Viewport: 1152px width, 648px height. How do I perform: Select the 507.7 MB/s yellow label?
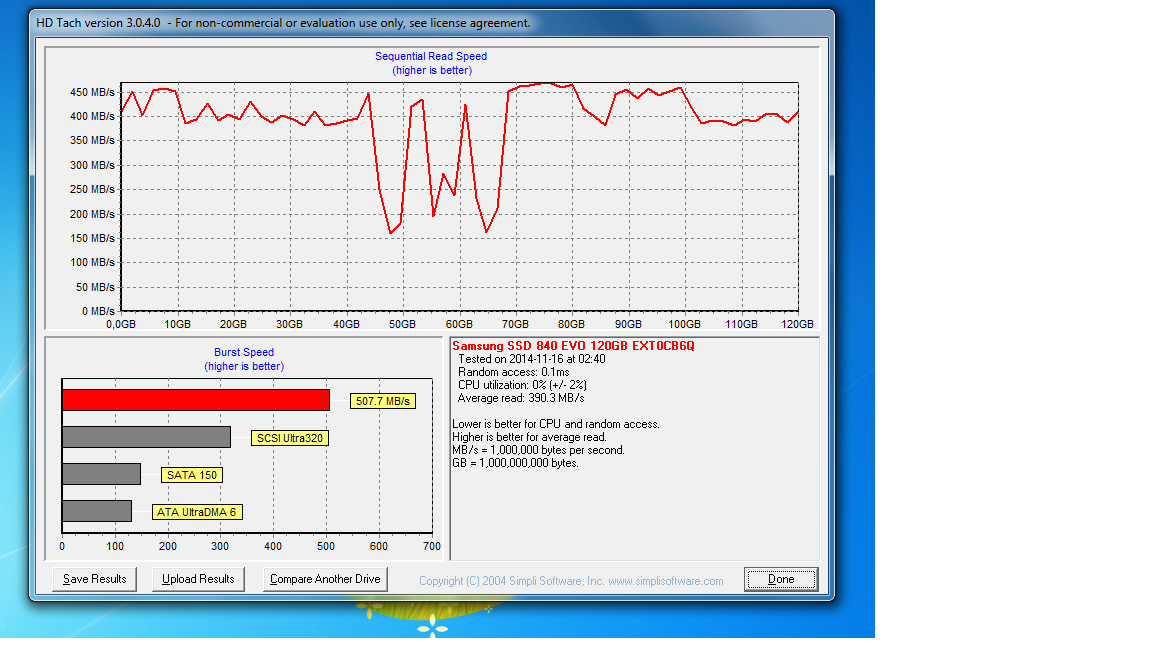click(x=383, y=401)
